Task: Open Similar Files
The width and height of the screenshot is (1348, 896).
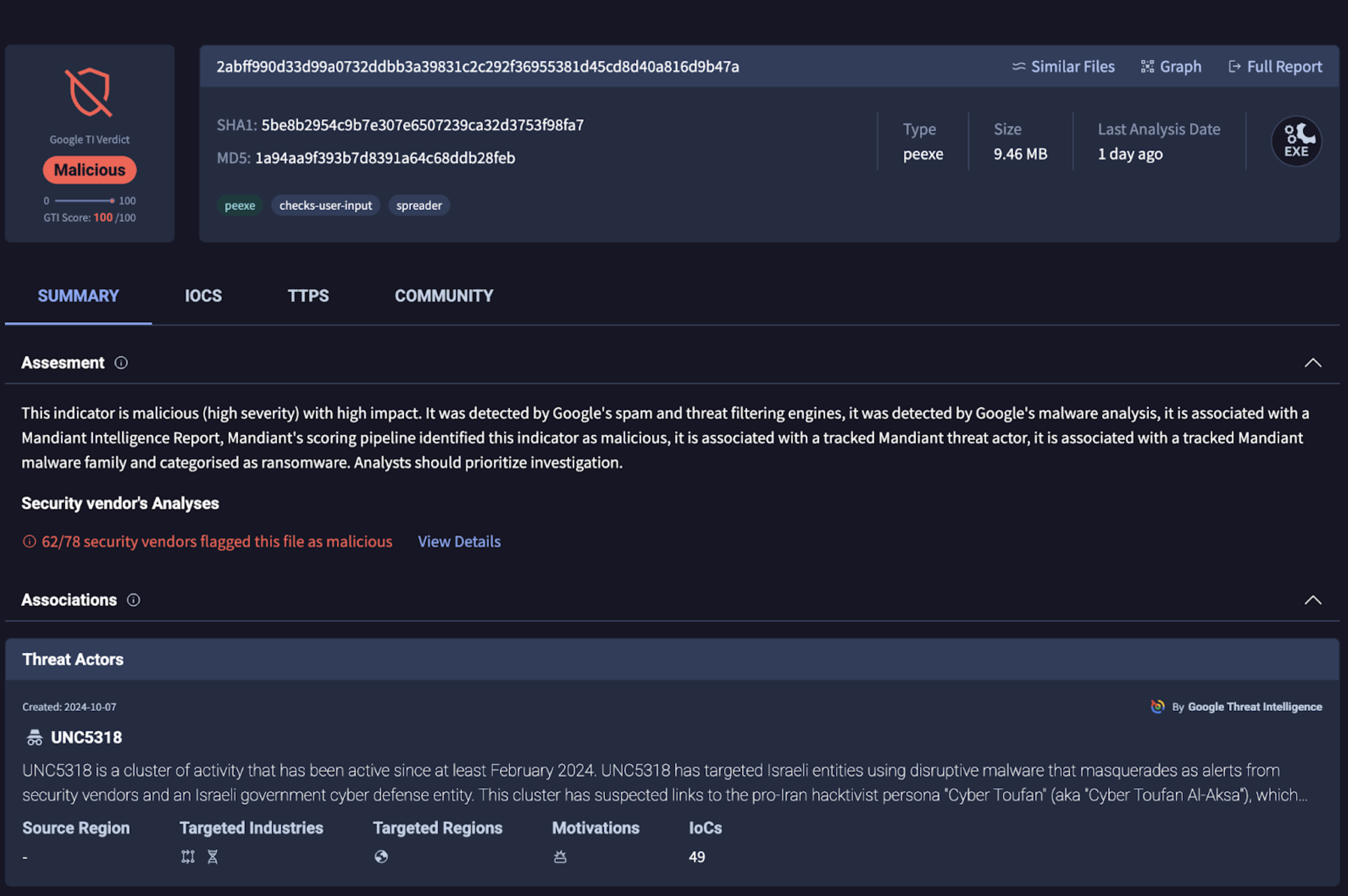Action: pos(1063,67)
